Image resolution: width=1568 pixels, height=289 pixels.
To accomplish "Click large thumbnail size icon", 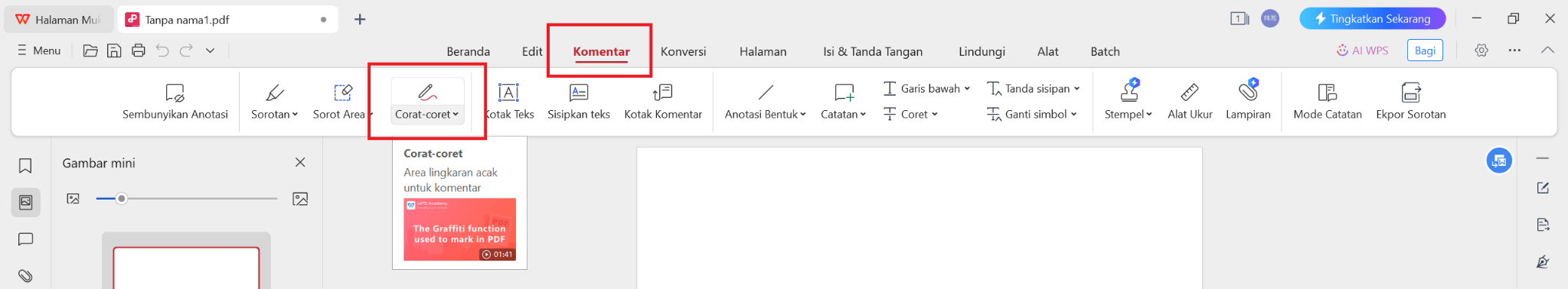I will [x=300, y=199].
